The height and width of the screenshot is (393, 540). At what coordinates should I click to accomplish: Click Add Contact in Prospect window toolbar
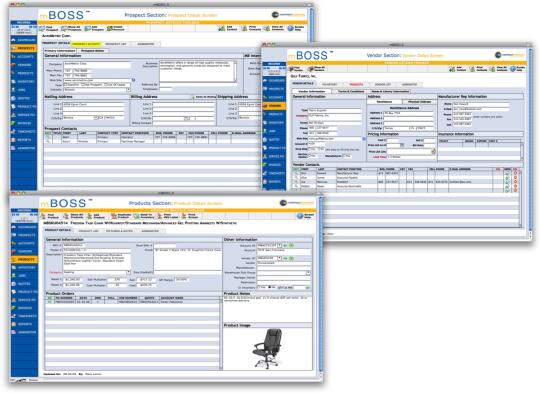[x=228, y=29]
